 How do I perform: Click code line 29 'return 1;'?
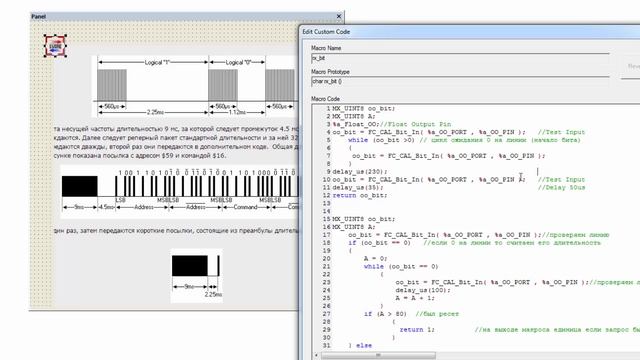417,329
